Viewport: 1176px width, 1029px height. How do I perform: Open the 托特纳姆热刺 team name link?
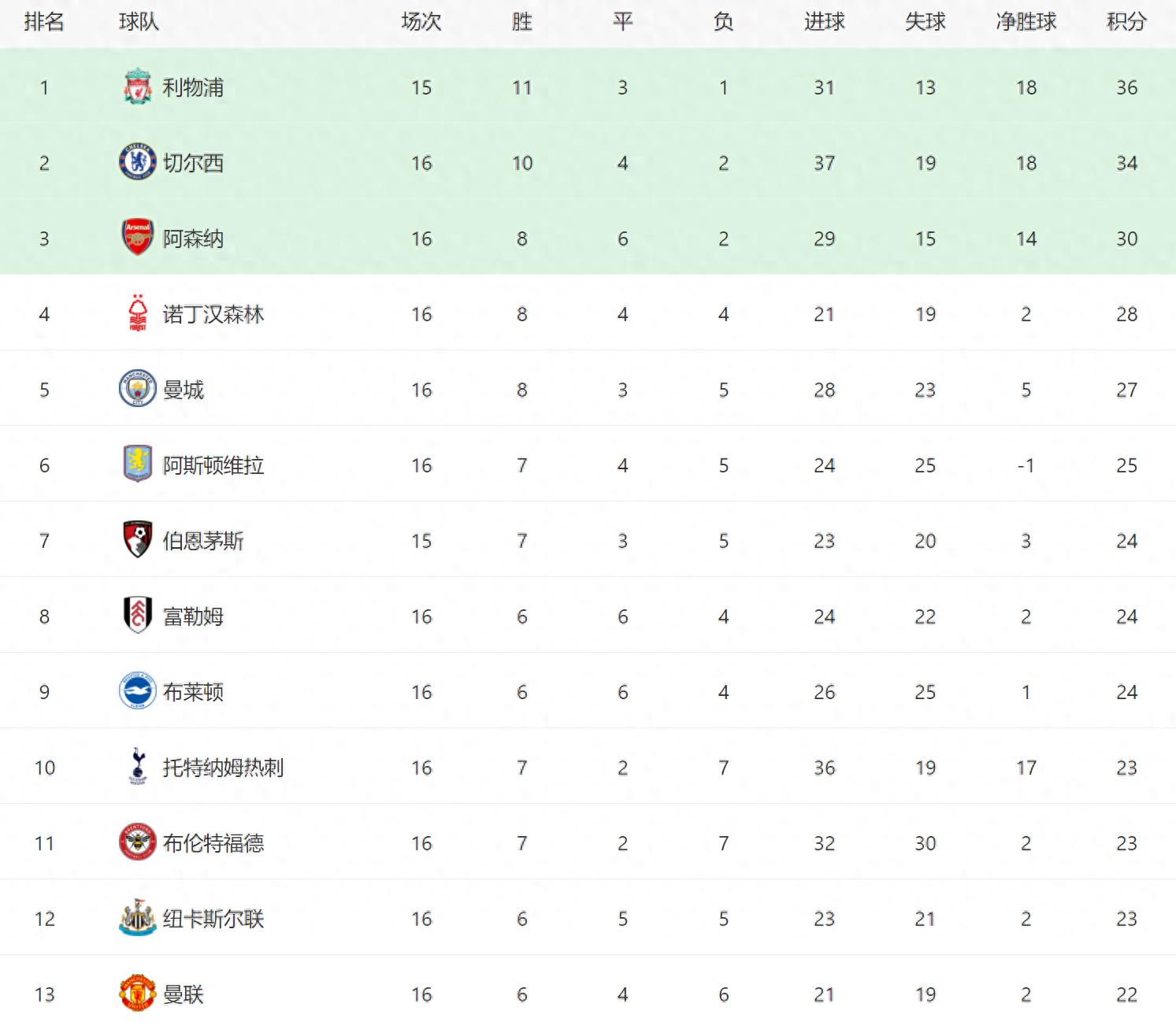223,768
